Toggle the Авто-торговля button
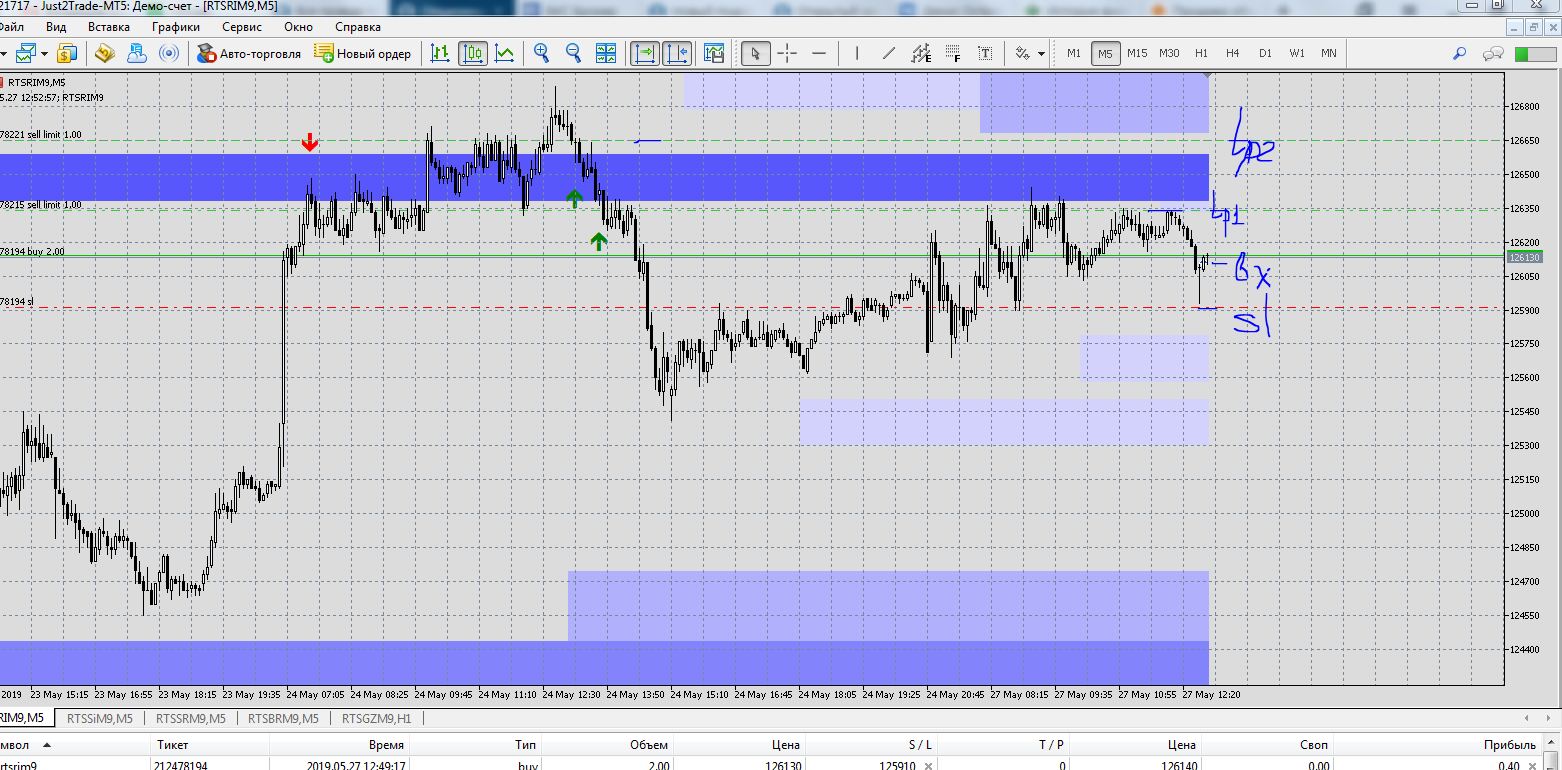The width and height of the screenshot is (1562, 770). (250, 53)
